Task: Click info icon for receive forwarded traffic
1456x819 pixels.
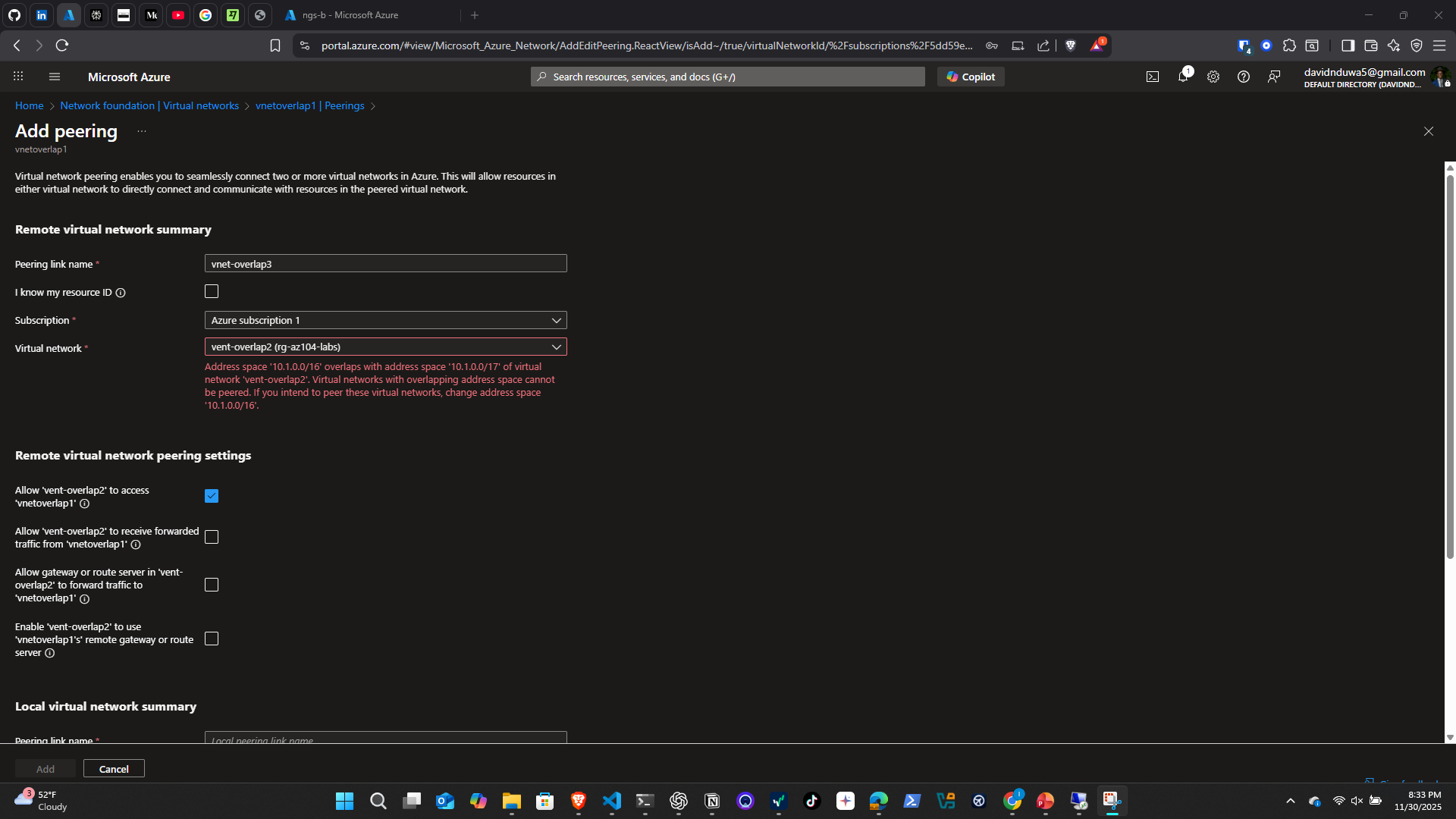Action: 136,544
